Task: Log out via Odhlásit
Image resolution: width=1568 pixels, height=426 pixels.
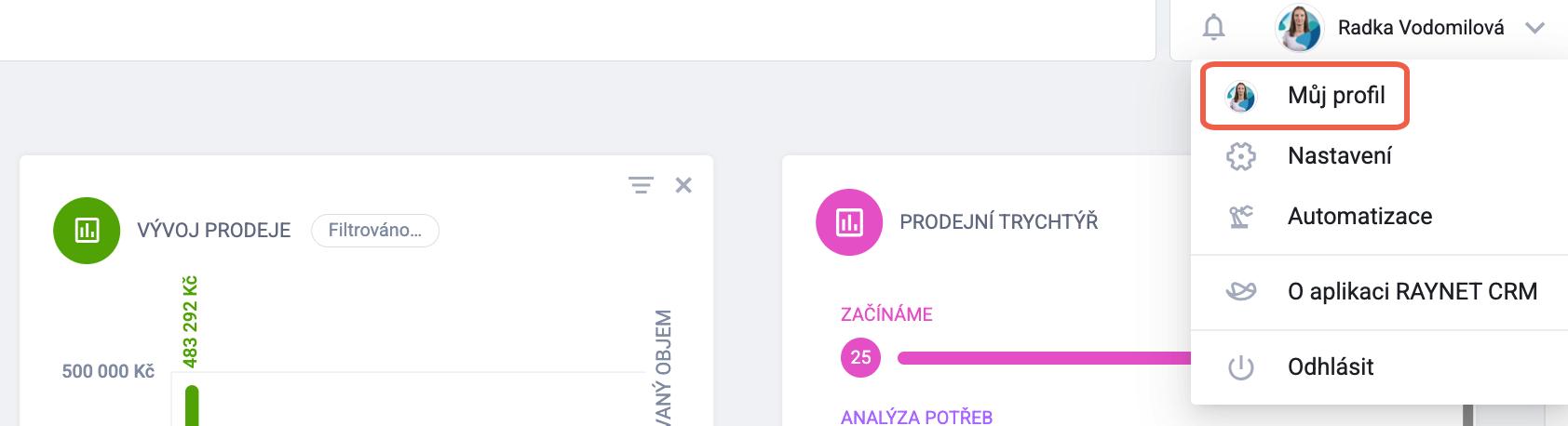Action: click(1330, 367)
